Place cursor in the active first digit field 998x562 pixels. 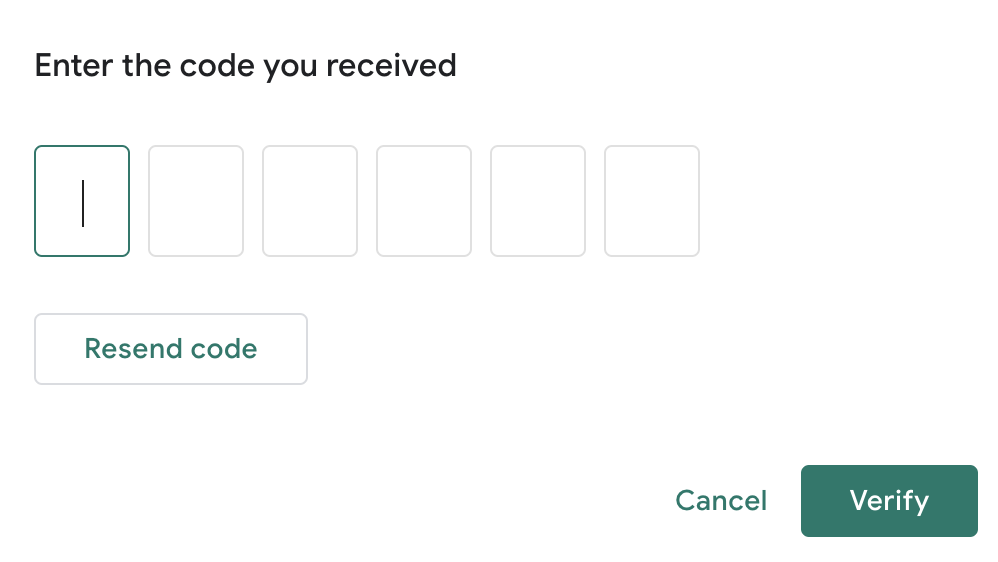(x=82, y=201)
